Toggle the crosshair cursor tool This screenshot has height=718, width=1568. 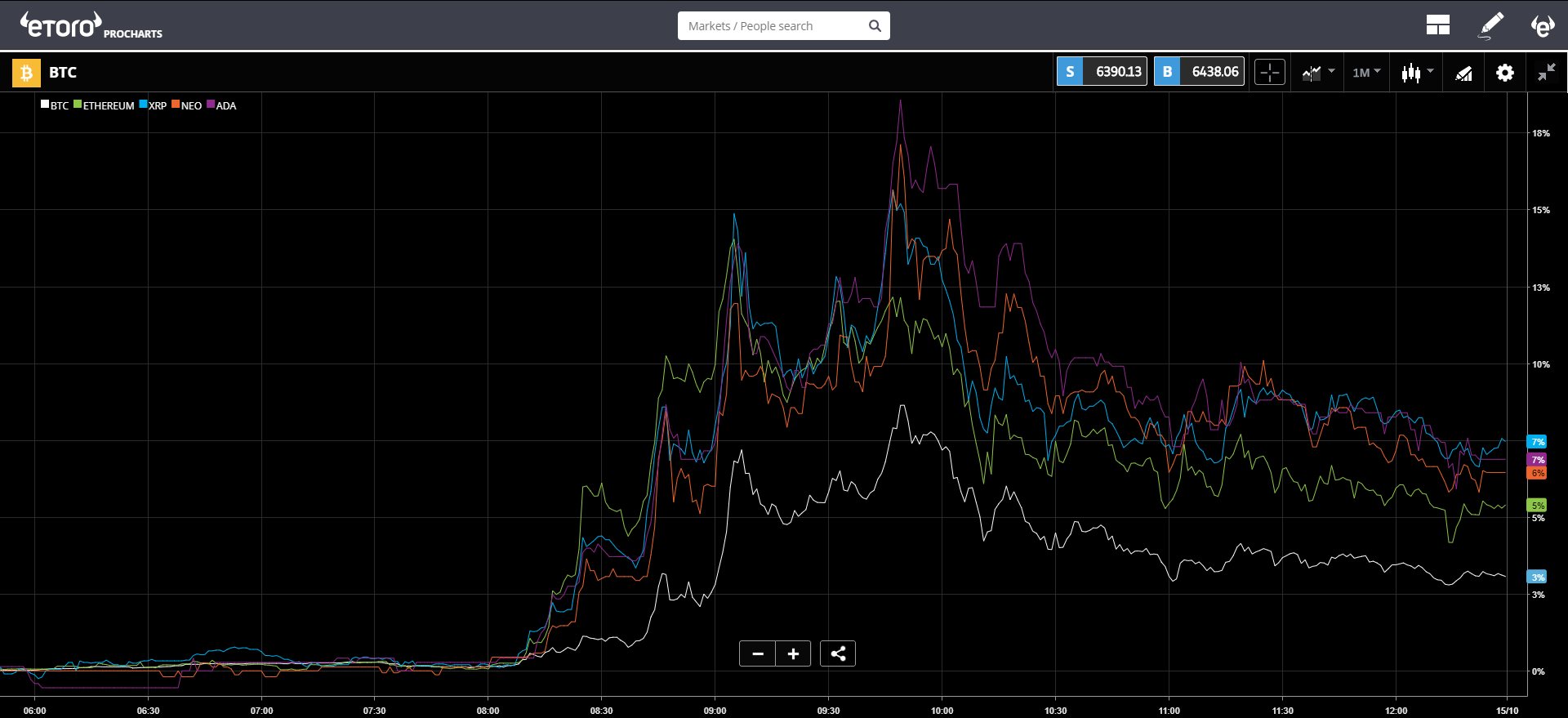tap(1270, 73)
